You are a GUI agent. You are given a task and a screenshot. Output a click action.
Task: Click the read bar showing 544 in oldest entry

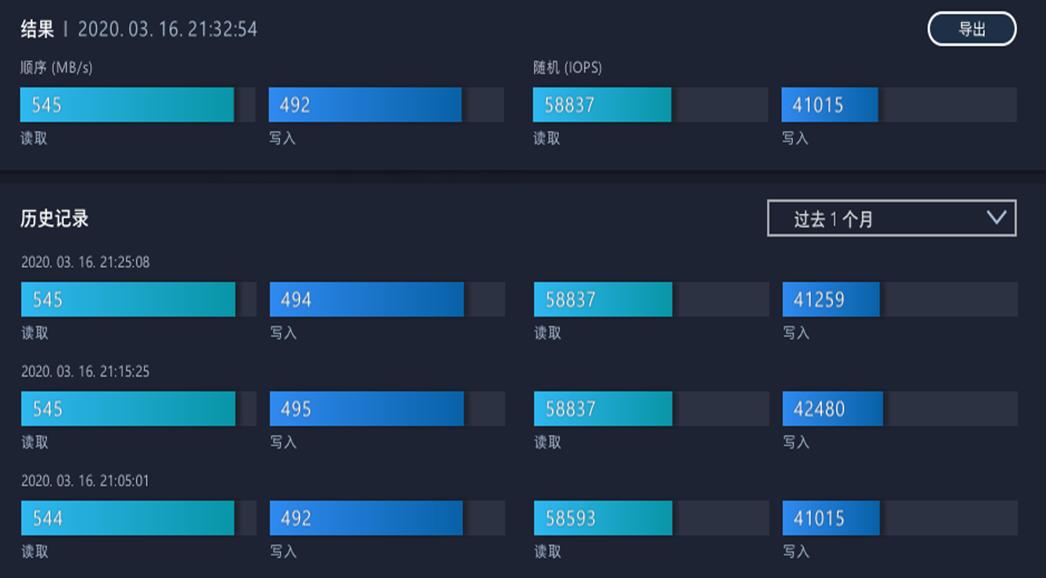pyautogui.click(x=126, y=518)
